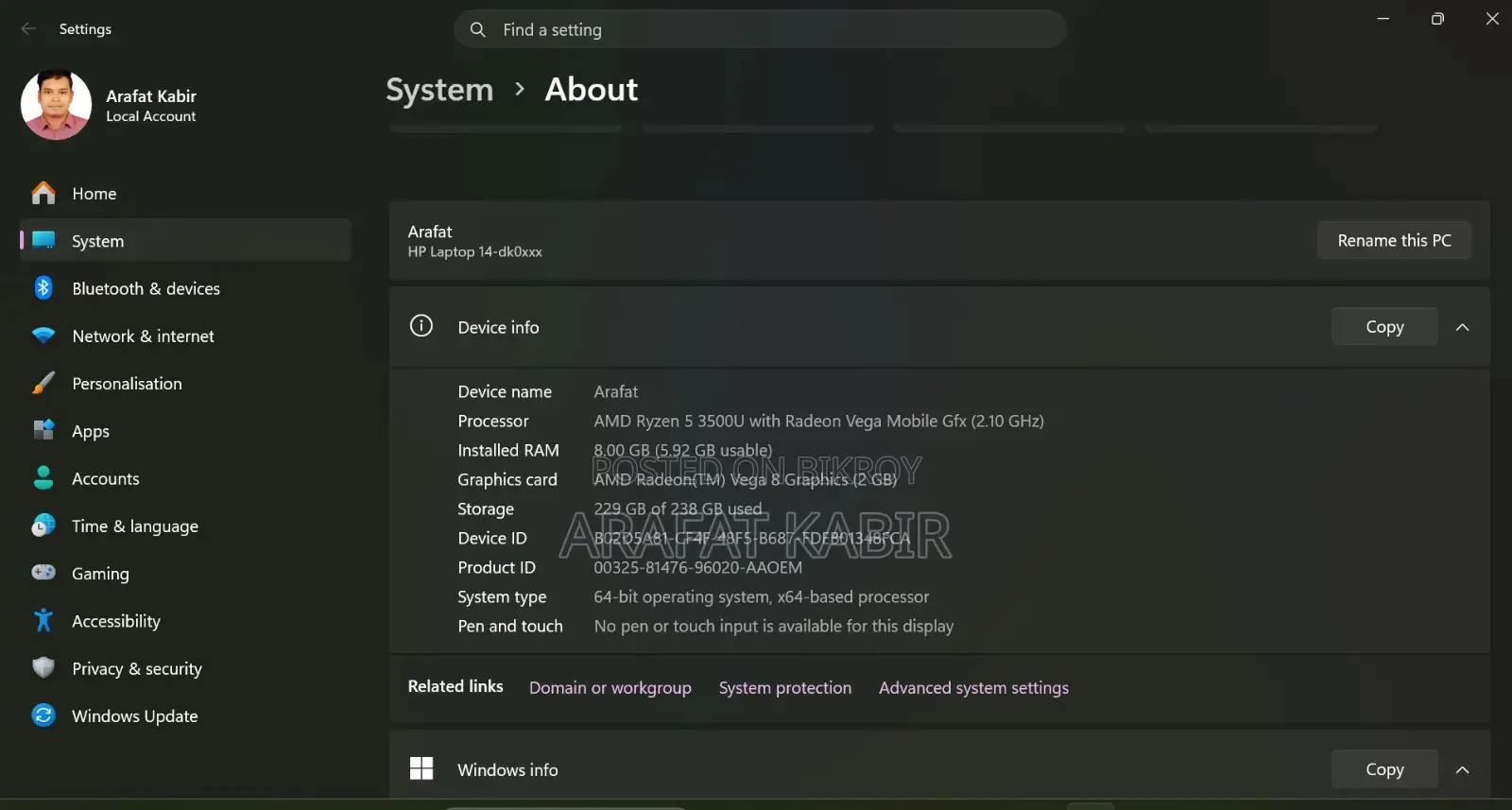
Task: Click the Accounts person icon
Action: (x=43, y=477)
